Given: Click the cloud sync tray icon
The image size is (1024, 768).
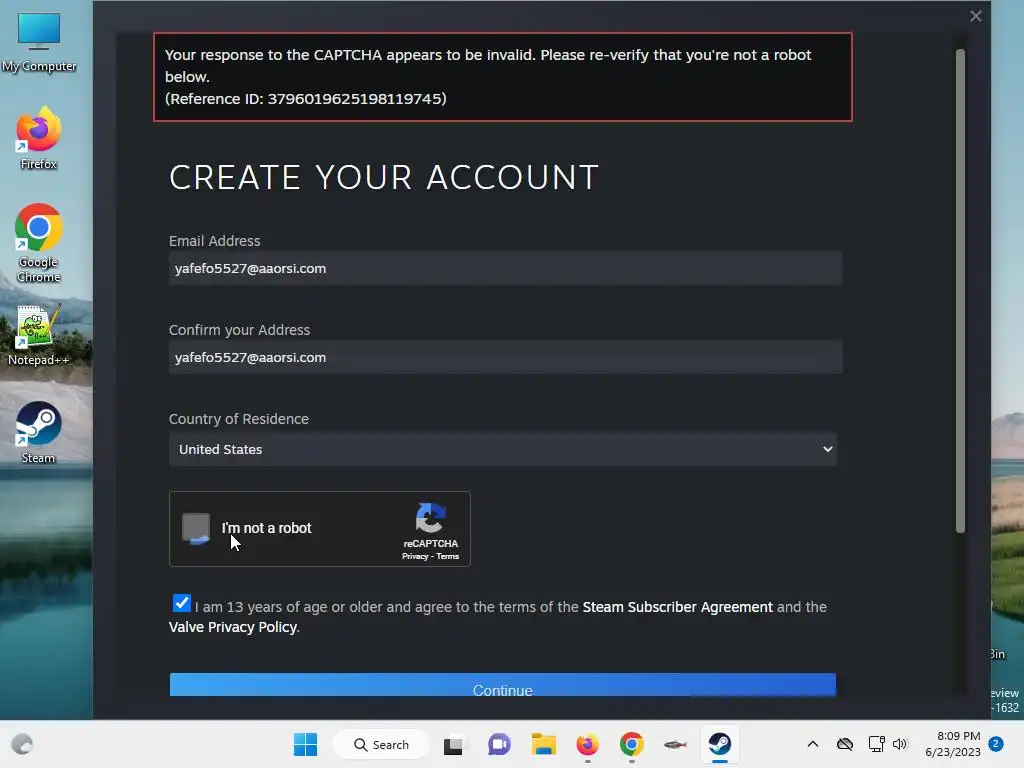Looking at the screenshot, I should coord(845,744).
